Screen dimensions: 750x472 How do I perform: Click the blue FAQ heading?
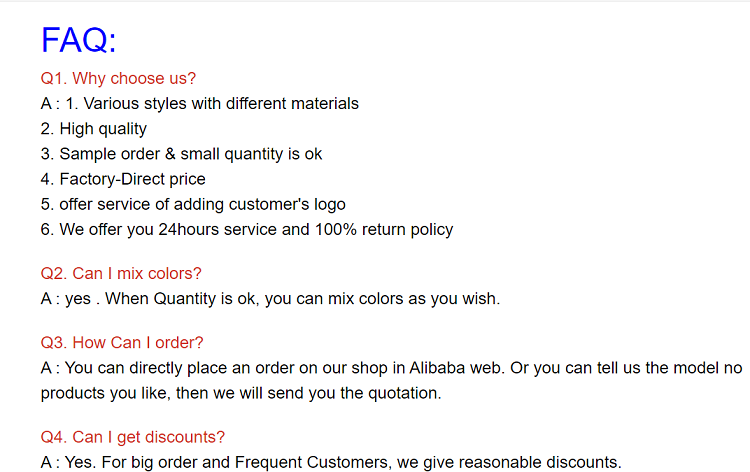coord(78,40)
